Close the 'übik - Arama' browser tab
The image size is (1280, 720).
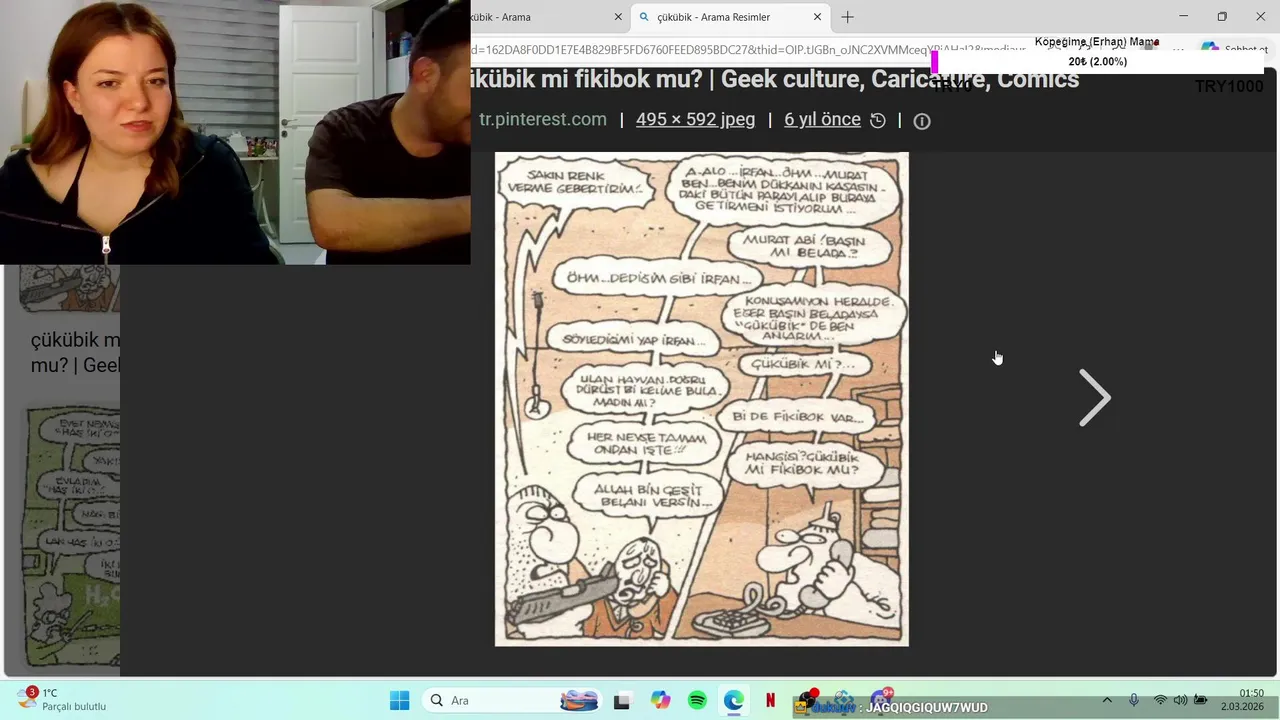(x=618, y=17)
